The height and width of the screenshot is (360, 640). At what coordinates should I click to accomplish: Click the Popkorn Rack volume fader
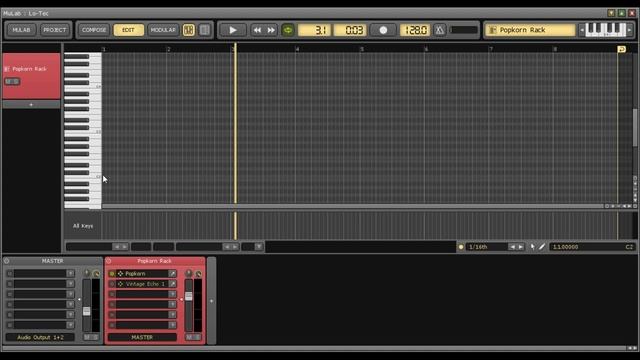coord(189,296)
